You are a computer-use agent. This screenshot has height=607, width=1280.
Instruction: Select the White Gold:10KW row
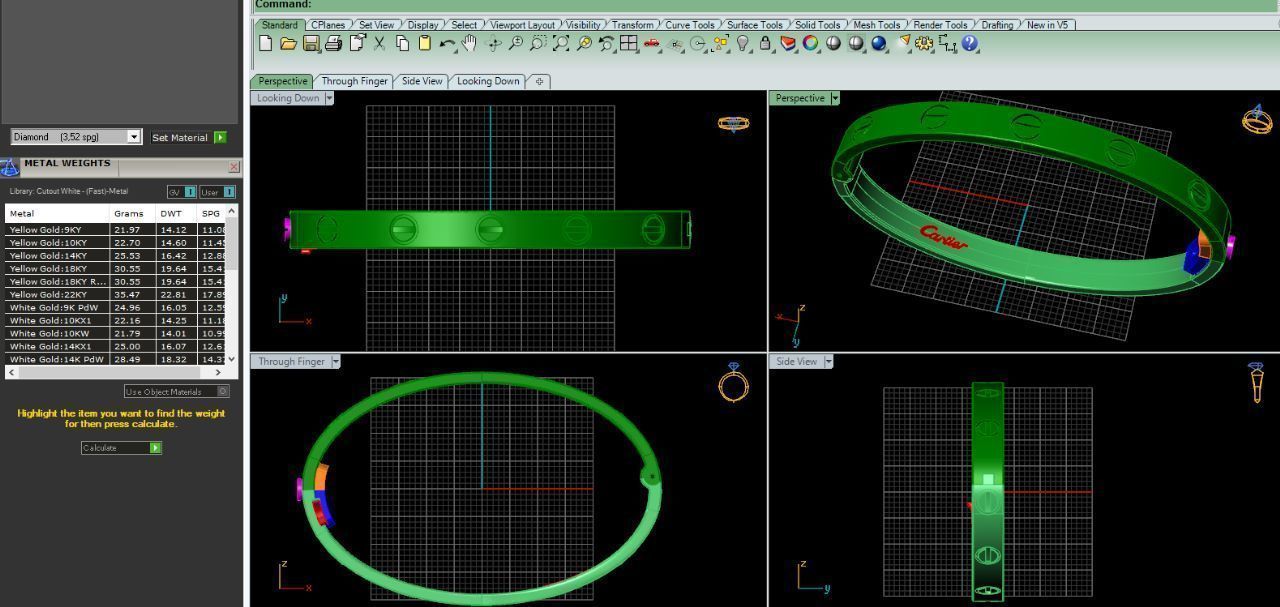115,333
